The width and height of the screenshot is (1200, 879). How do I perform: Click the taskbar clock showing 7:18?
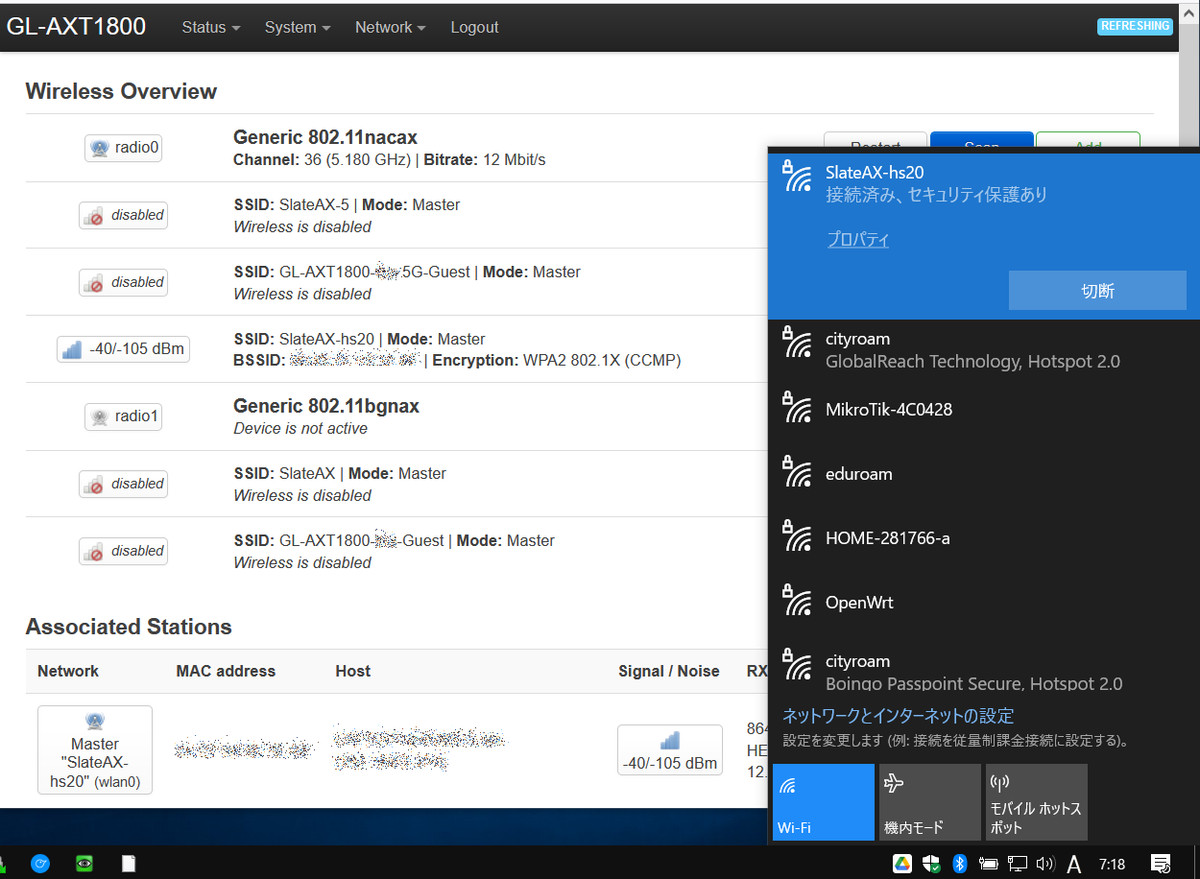[x=1111, y=863]
